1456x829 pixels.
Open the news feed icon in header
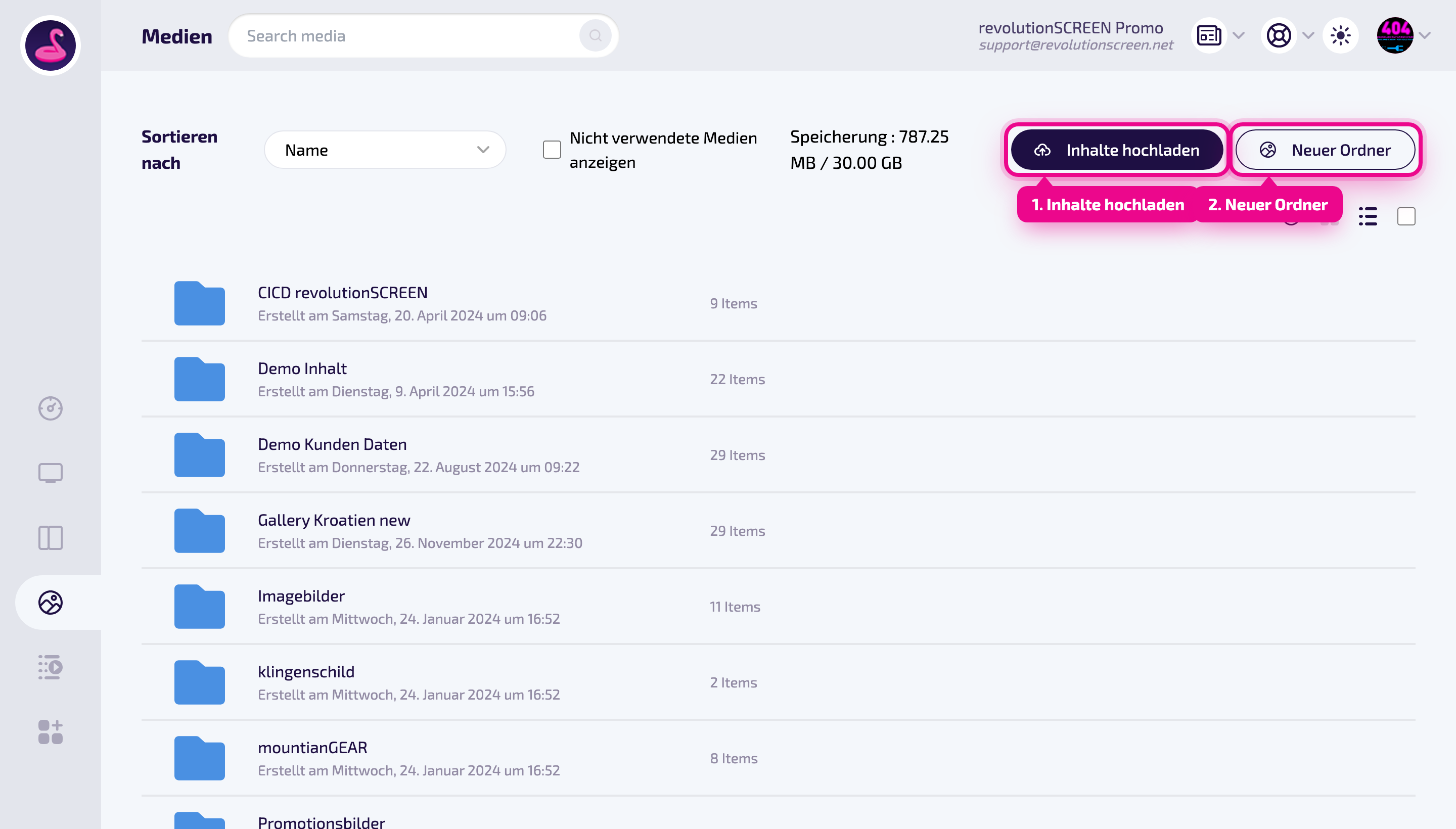pyautogui.click(x=1208, y=35)
